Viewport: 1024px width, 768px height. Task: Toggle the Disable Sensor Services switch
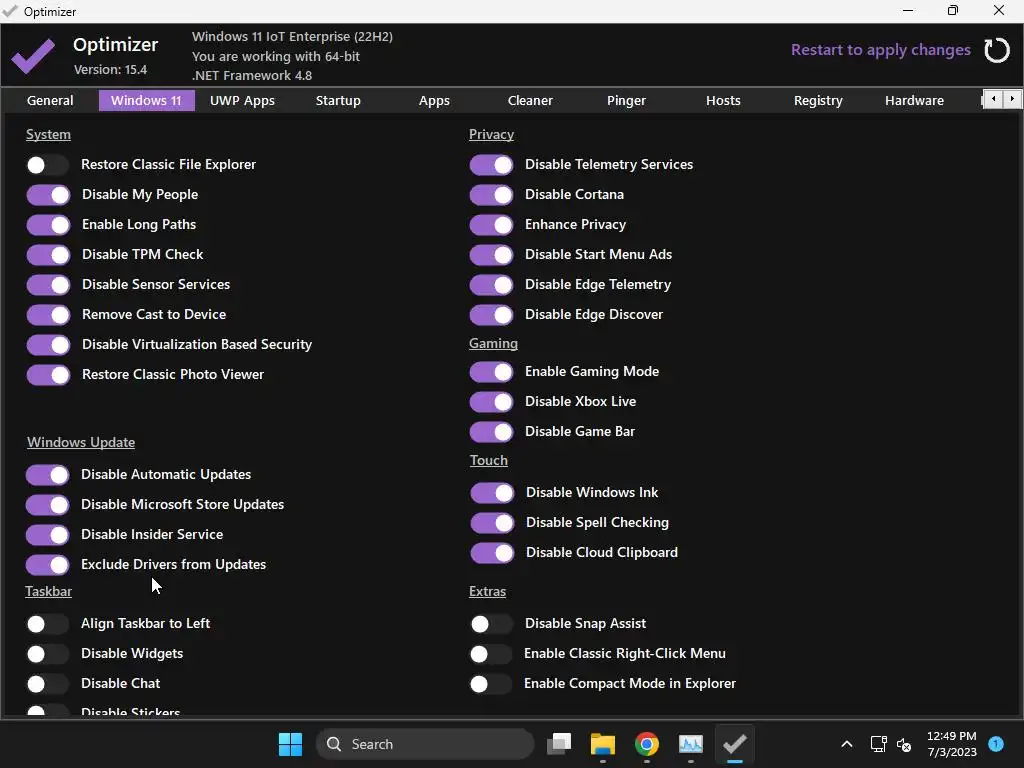point(48,285)
